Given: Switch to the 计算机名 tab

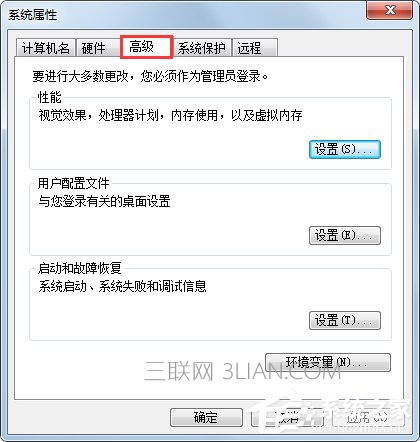Looking at the screenshot, I should 46,48.
